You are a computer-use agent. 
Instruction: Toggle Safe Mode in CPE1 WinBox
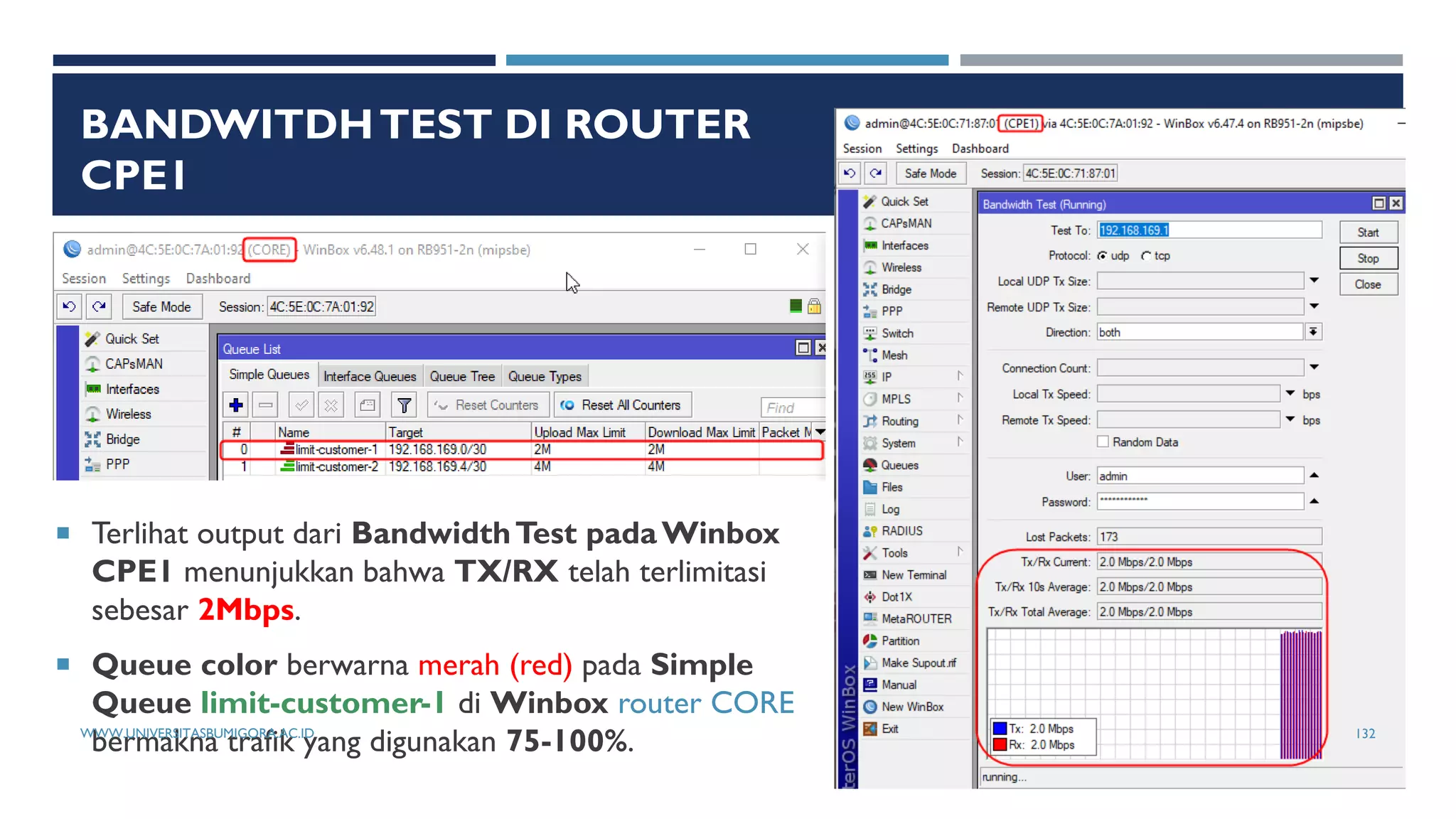pyautogui.click(x=930, y=173)
